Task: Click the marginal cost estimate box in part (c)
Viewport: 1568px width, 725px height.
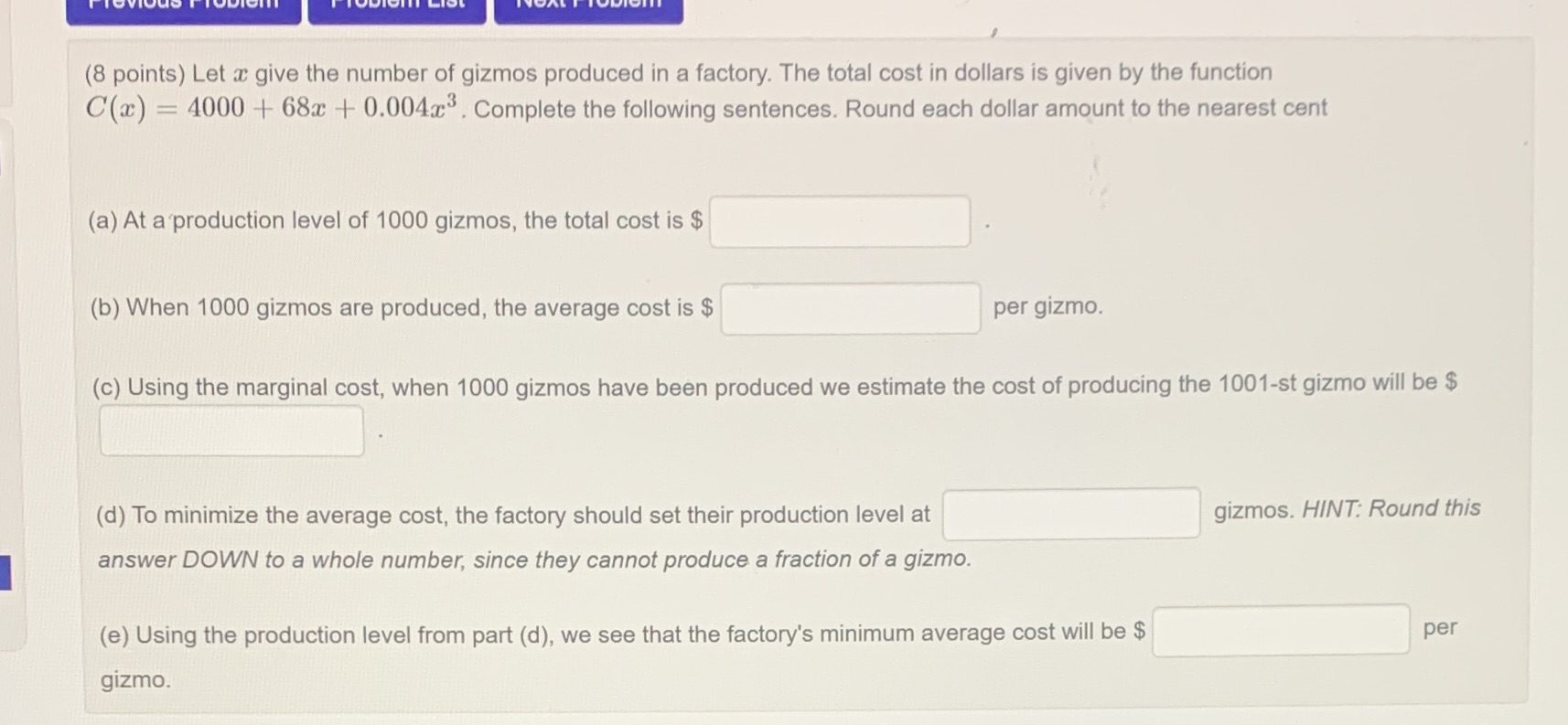Action: (x=230, y=429)
